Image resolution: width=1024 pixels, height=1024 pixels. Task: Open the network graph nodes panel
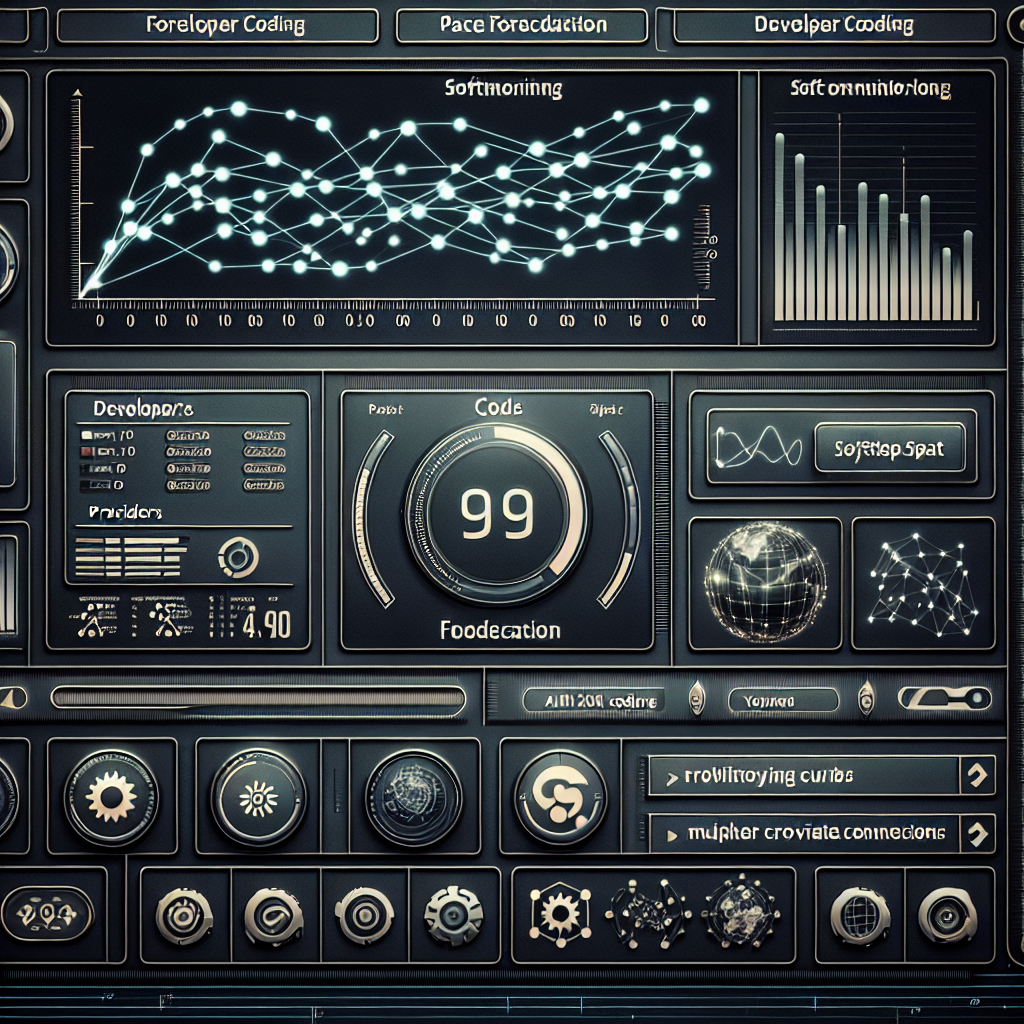click(922, 580)
